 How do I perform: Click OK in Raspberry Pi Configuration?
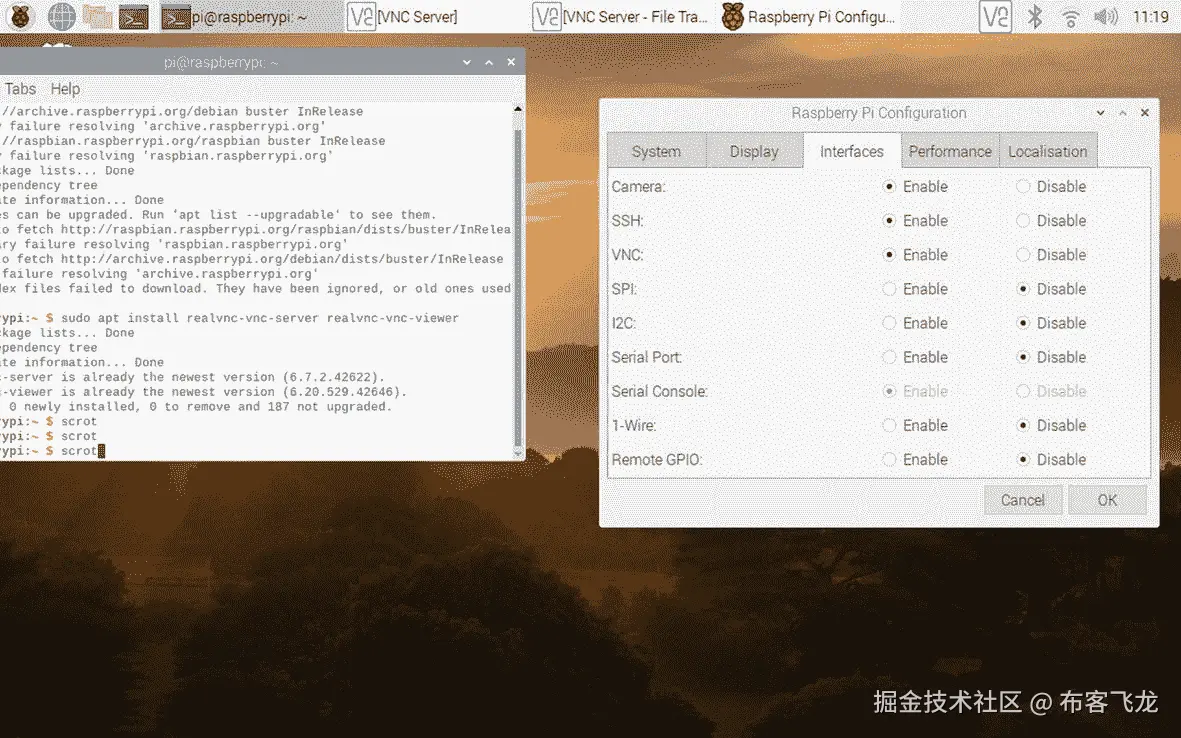tap(1107, 500)
